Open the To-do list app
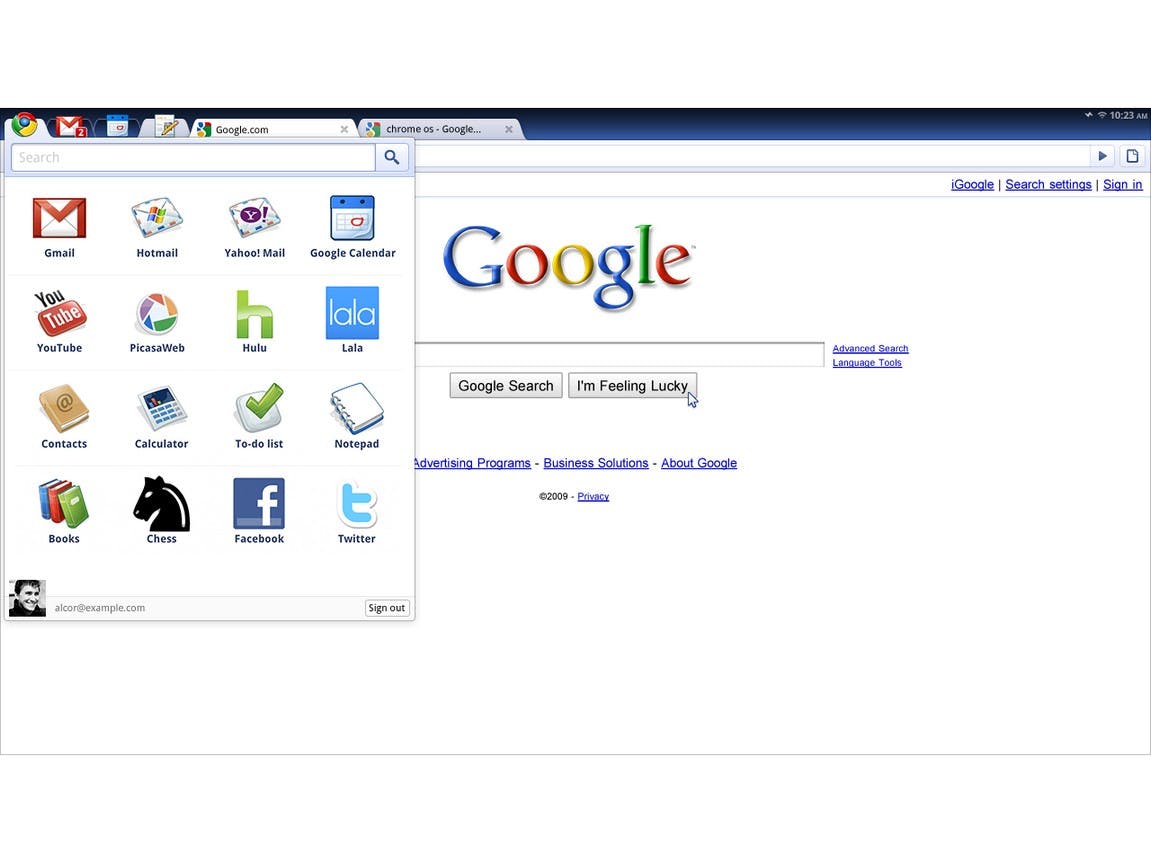 pos(259,407)
